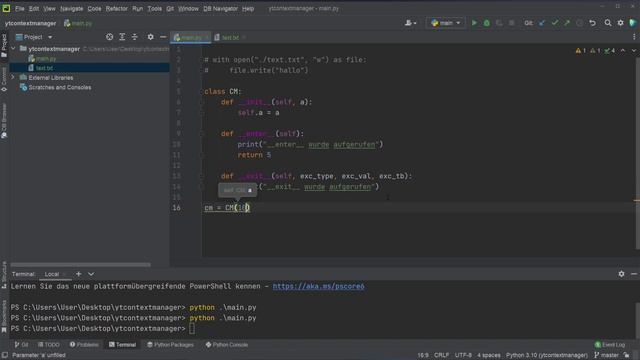This screenshot has height=360, width=640.
Task: Open the Refactor menu
Action: point(116,8)
